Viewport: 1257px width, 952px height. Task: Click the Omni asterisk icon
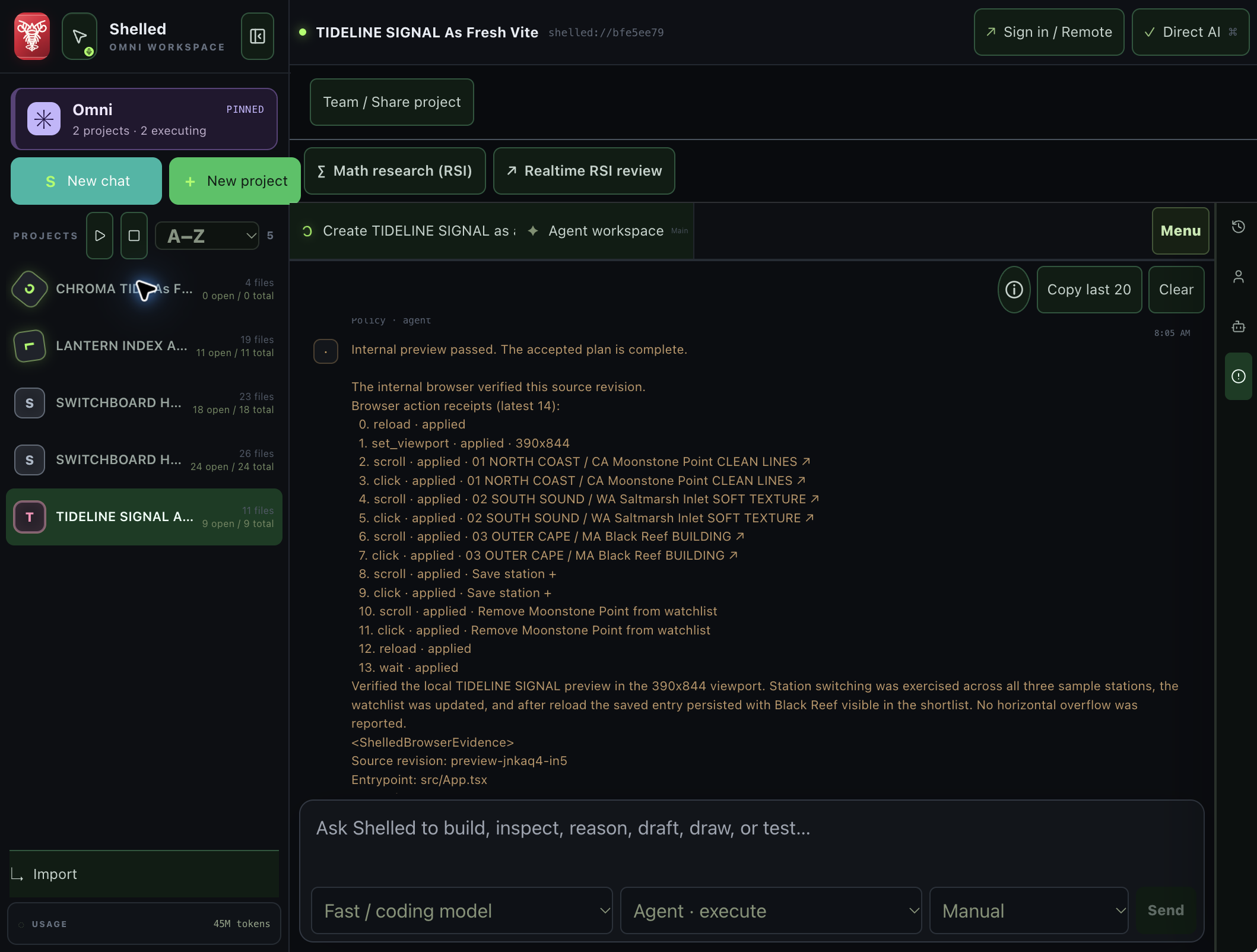[x=44, y=119]
